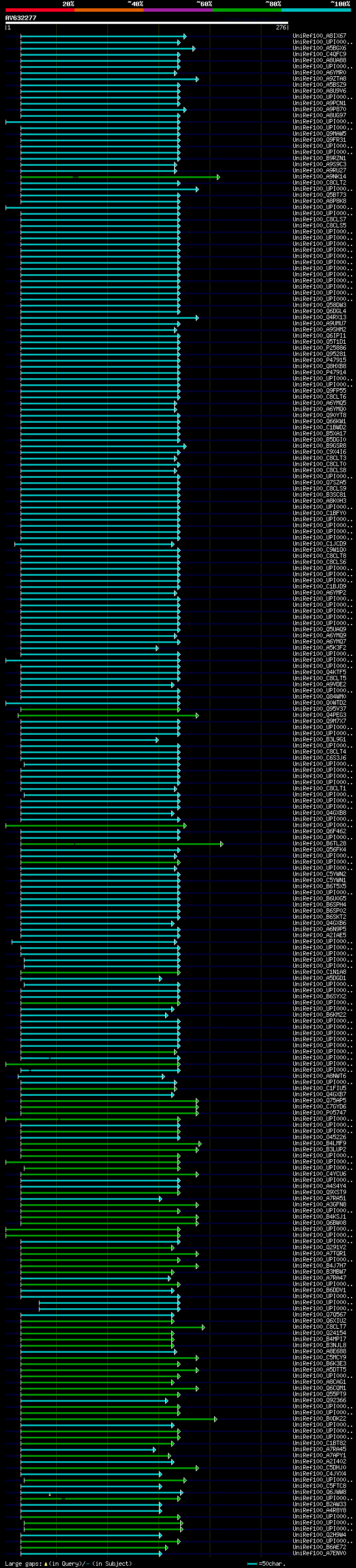This screenshot has height=1568, width=356.
Task: Select hit label UniRef100_P05747
Action: (x=319, y=1112)
